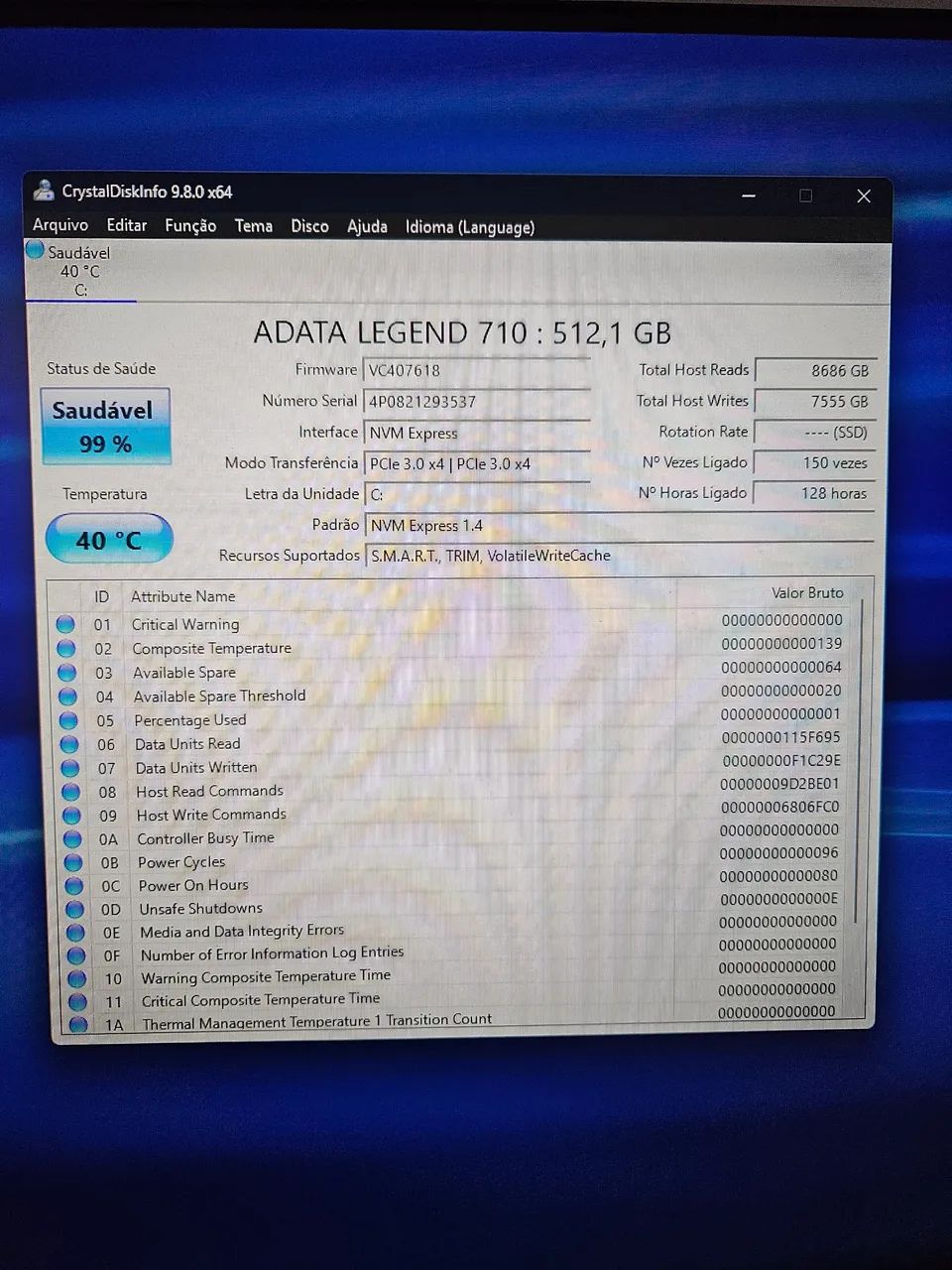Select the Data Units Written attribute text
Image resolution: width=952 pixels, height=1270 pixels.
coord(196,767)
